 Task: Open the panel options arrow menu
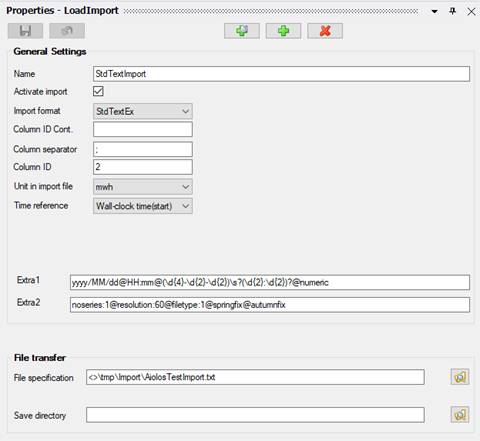[434, 12]
